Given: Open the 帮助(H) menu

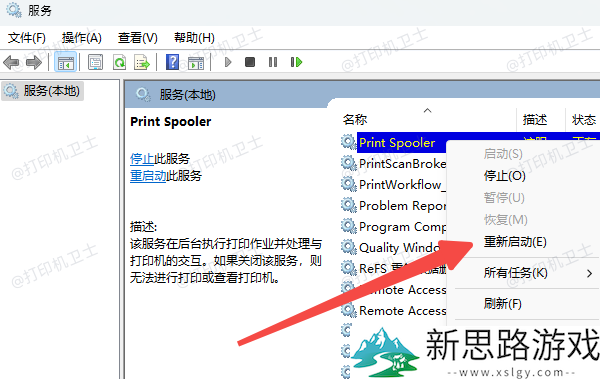Looking at the screenshot, I should [194, 38].
